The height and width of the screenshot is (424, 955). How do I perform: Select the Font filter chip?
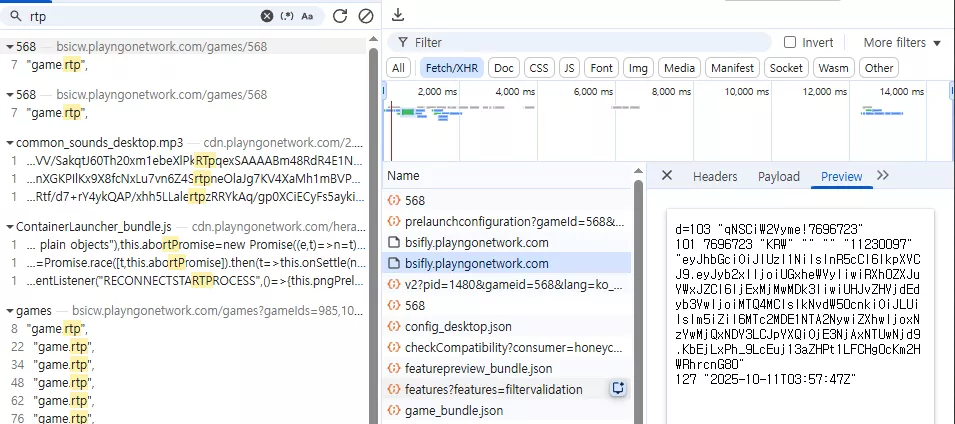point(602,68)
